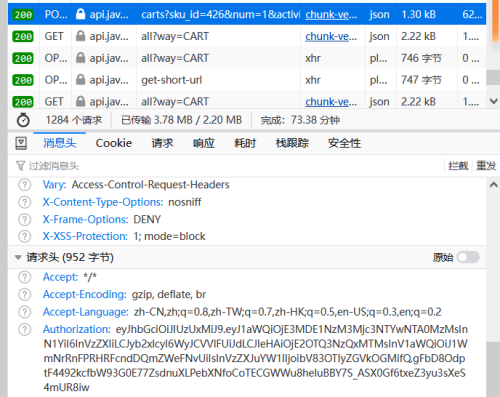The width and height of the screenshot is (500, 397).
Task: Click the 1.30 kB size in selected row
Action: click(418, 14)
